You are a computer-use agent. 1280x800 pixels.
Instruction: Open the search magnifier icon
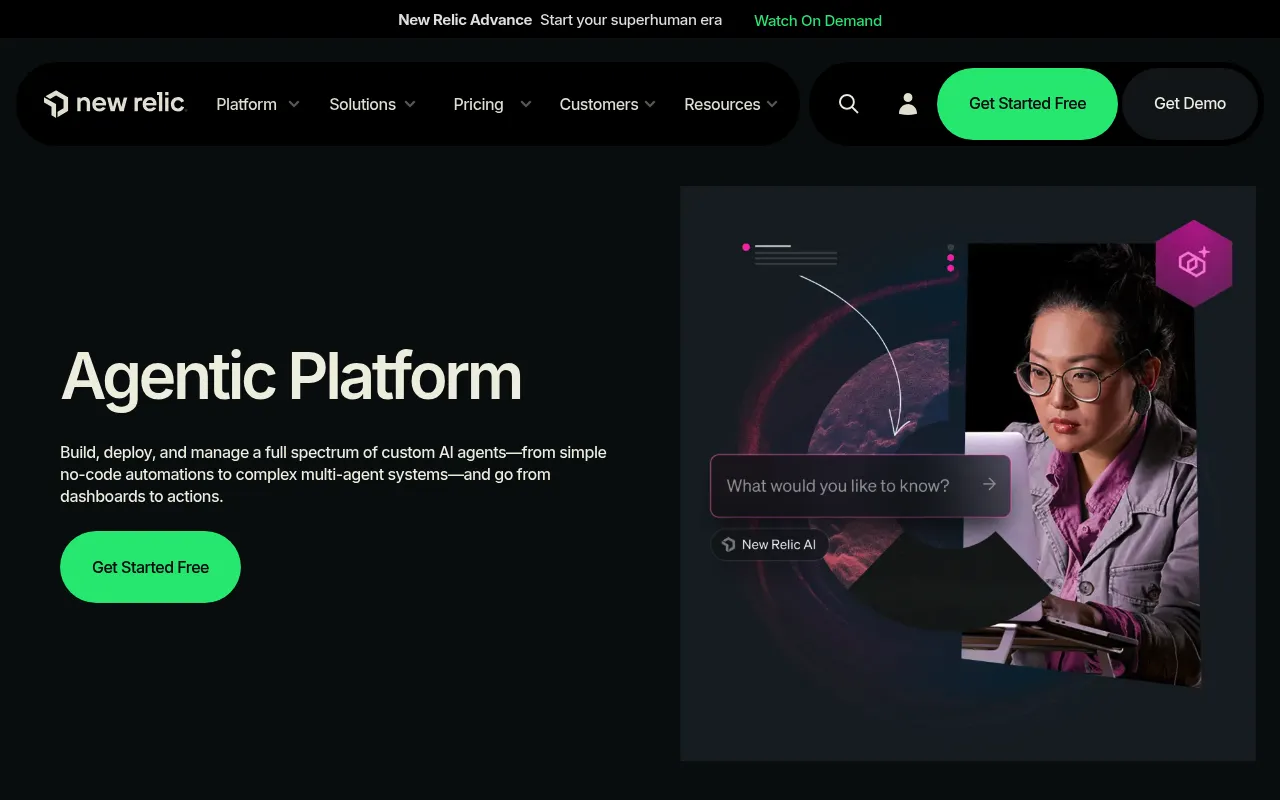848,104
